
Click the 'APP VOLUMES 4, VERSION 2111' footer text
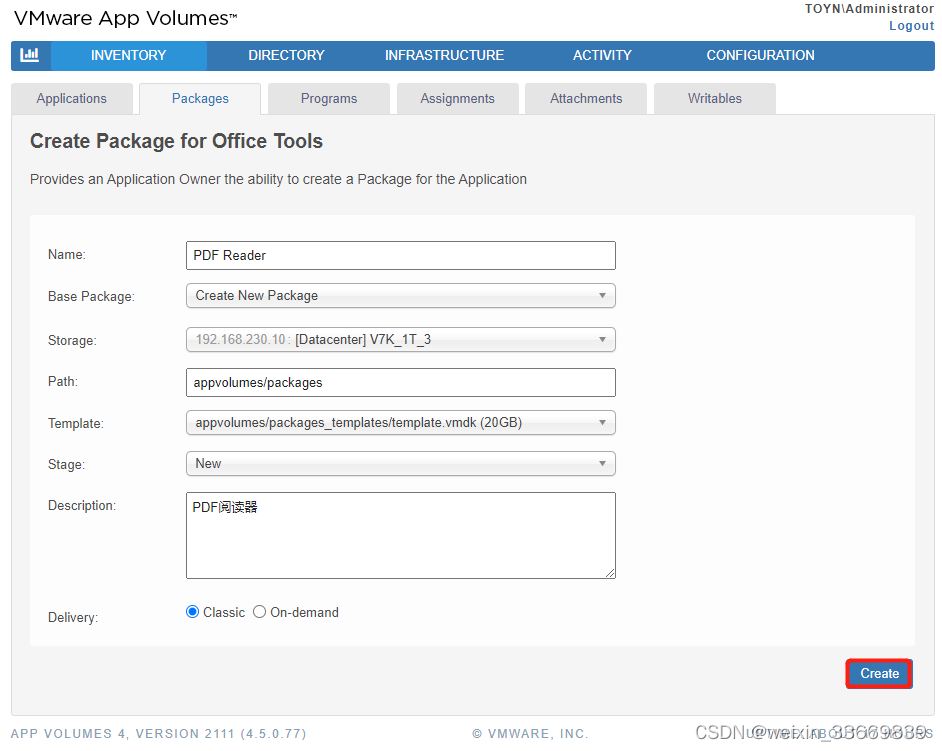(159, 734)
